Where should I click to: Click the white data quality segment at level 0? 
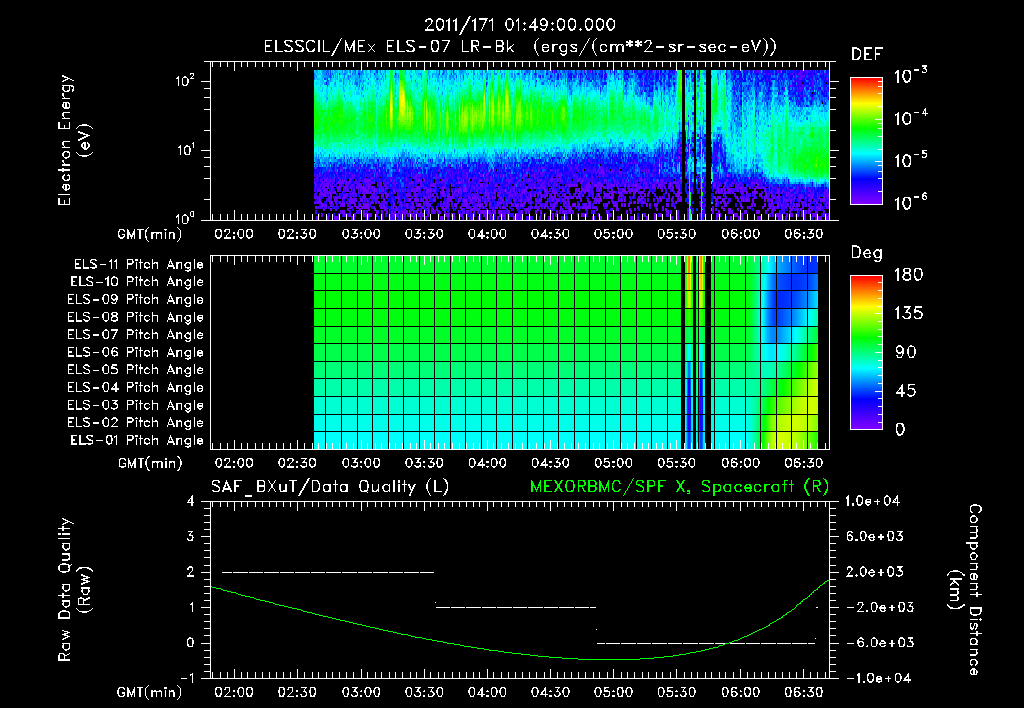coord(706,643)
